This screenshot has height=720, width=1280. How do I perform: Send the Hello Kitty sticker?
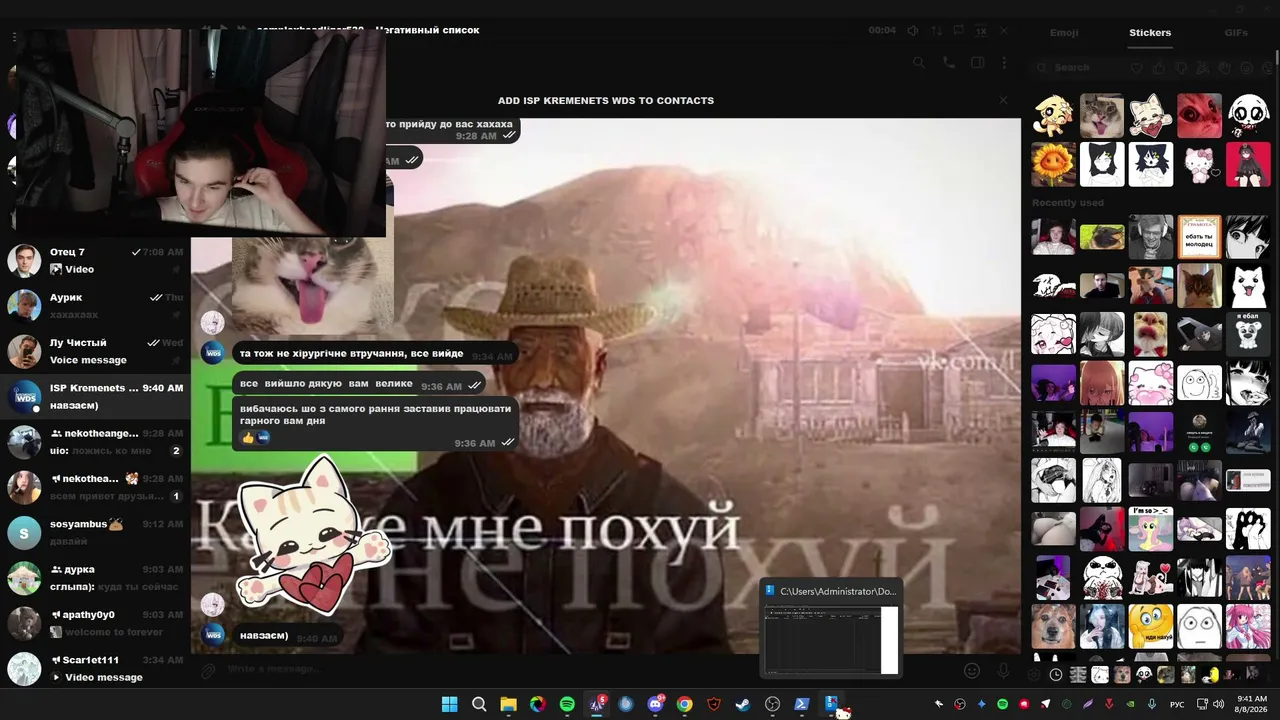[x=1199, y=164]
